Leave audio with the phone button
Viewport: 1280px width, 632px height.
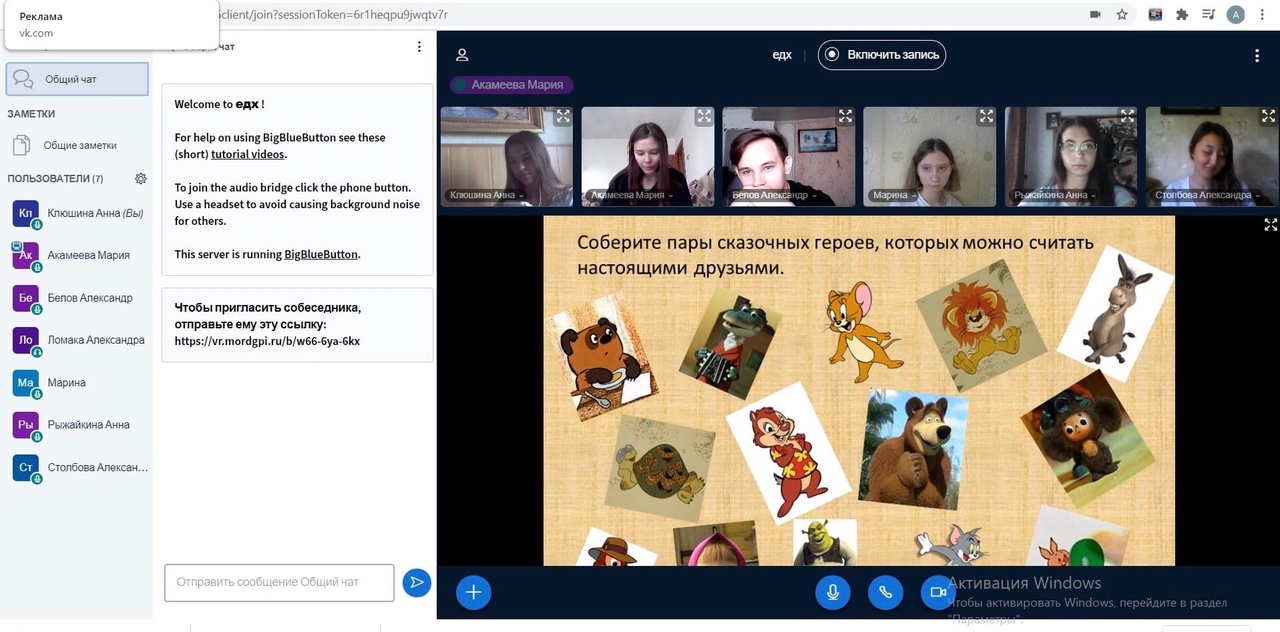point(885,592)
